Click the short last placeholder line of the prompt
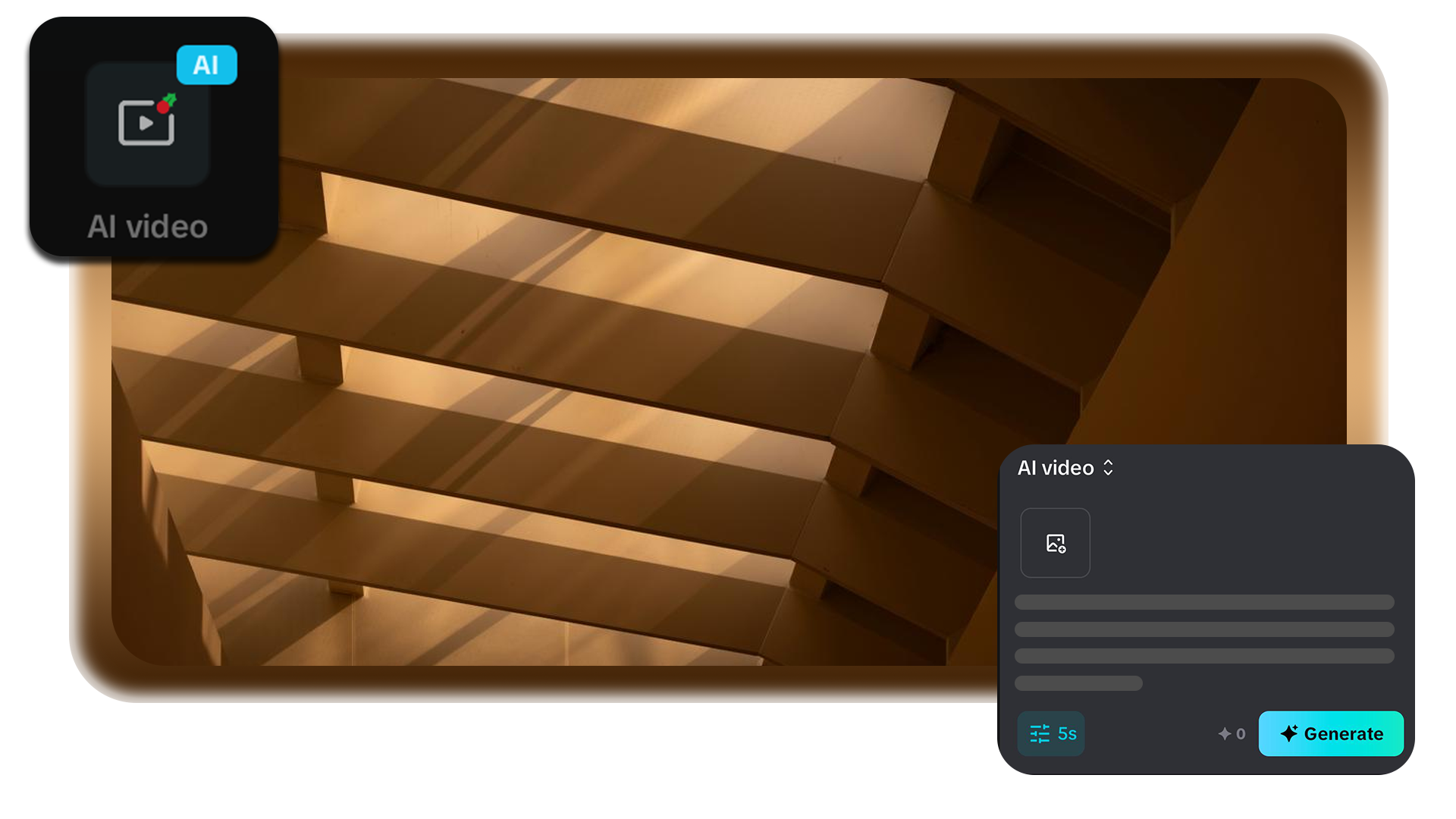 (x=1078, y=683)
